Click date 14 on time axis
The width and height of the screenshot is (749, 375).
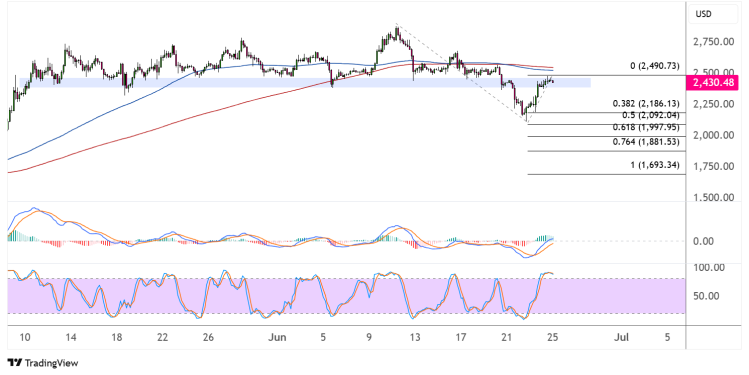tap(71, 337)
